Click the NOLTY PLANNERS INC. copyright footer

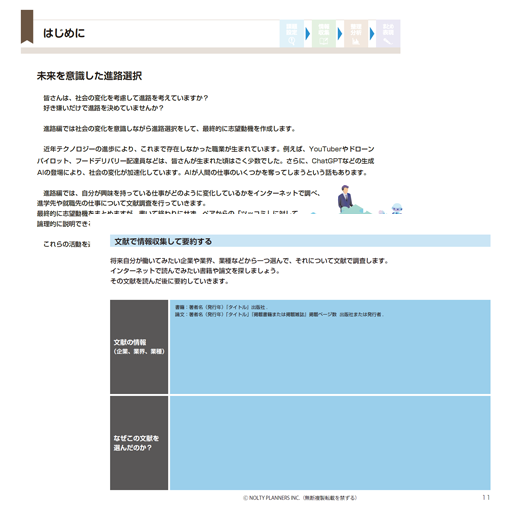tap(300, 498)
